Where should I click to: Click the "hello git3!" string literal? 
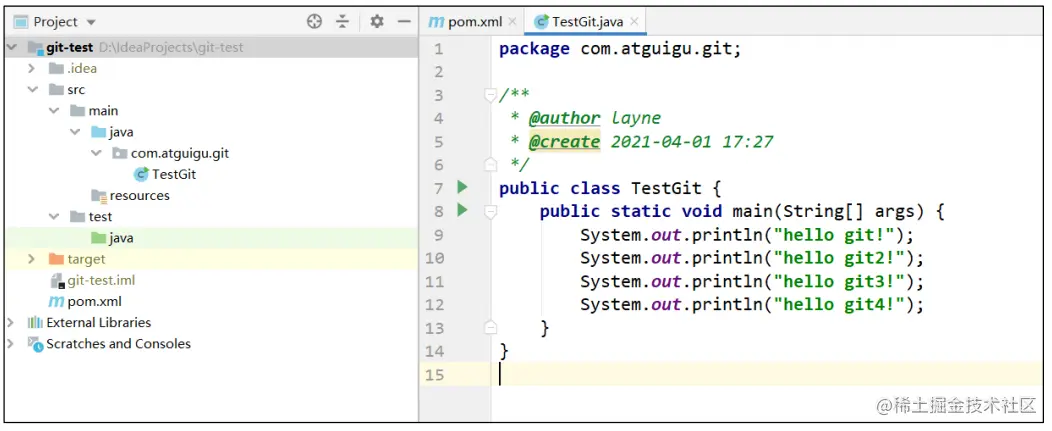tap(839, 281)
